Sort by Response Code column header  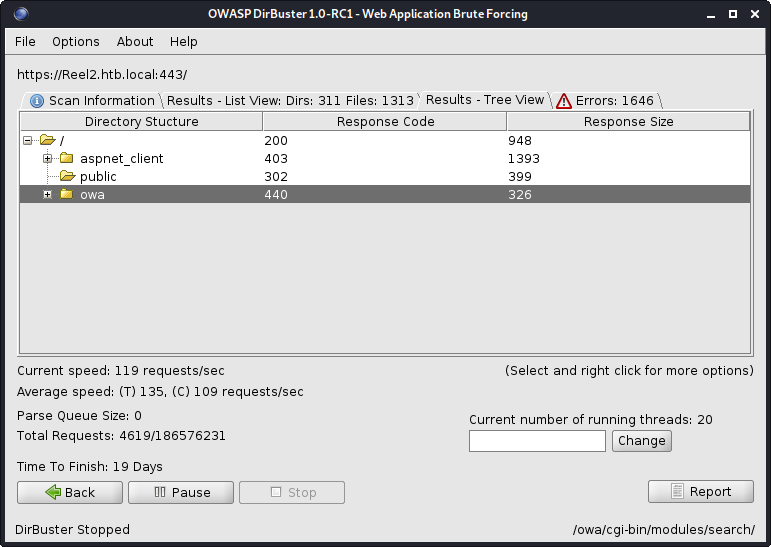pos(385,122)
